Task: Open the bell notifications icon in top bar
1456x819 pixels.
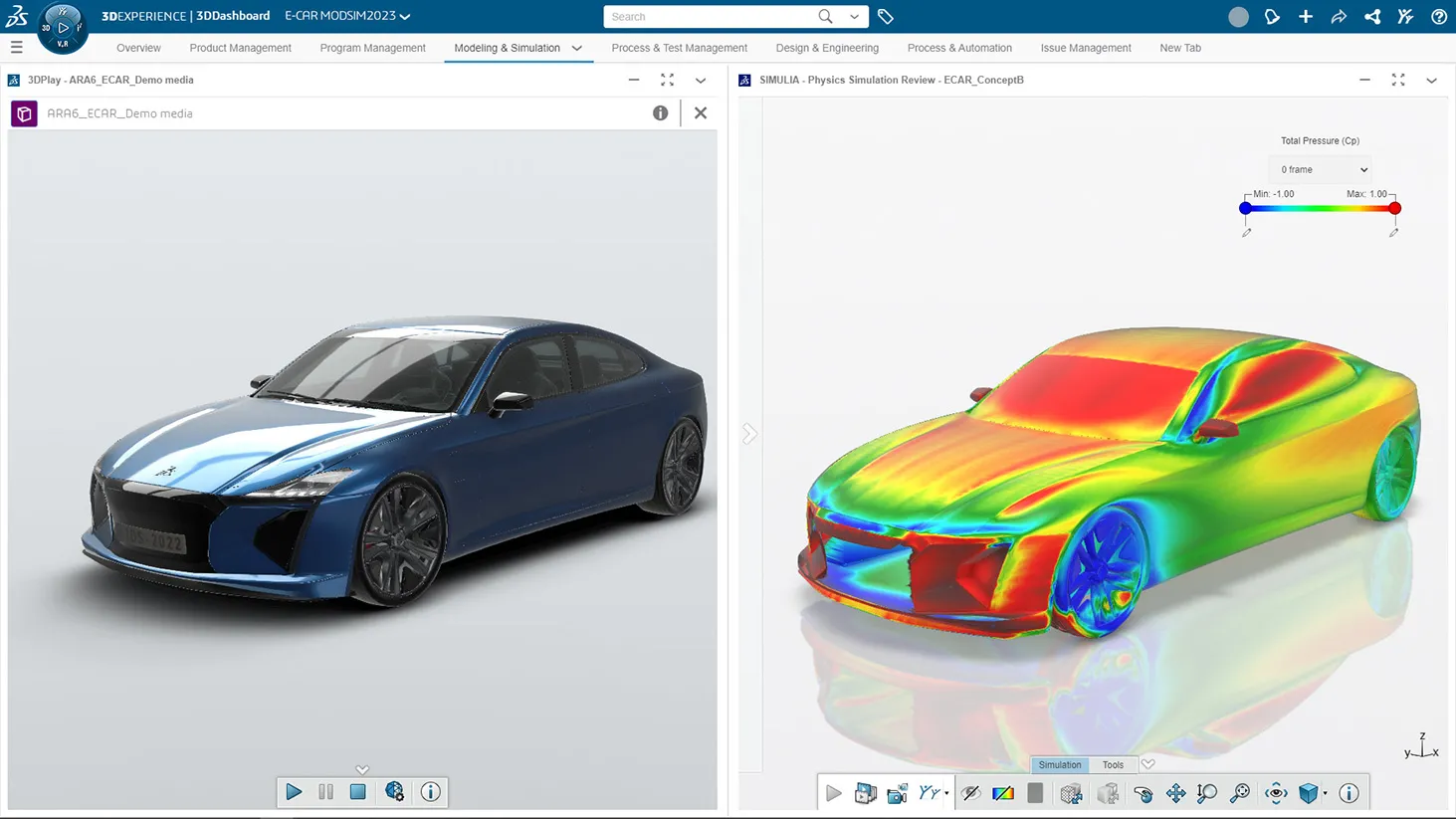Action: click(1272, 16)
